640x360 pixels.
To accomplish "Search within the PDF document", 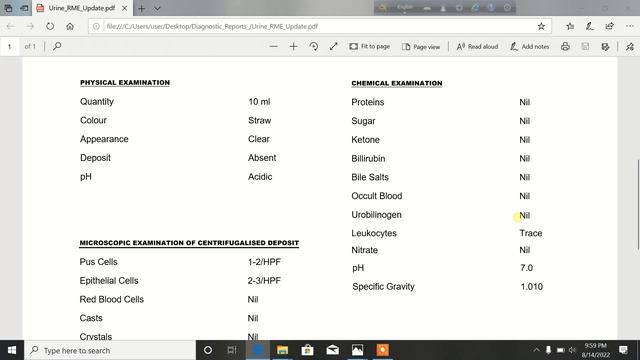I will [57, 46].
